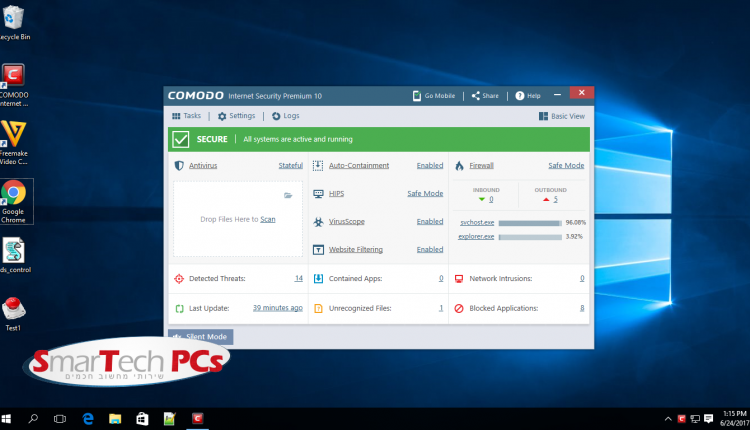
Task: Click the Antivirus shield icon
Action: point(179,165)
